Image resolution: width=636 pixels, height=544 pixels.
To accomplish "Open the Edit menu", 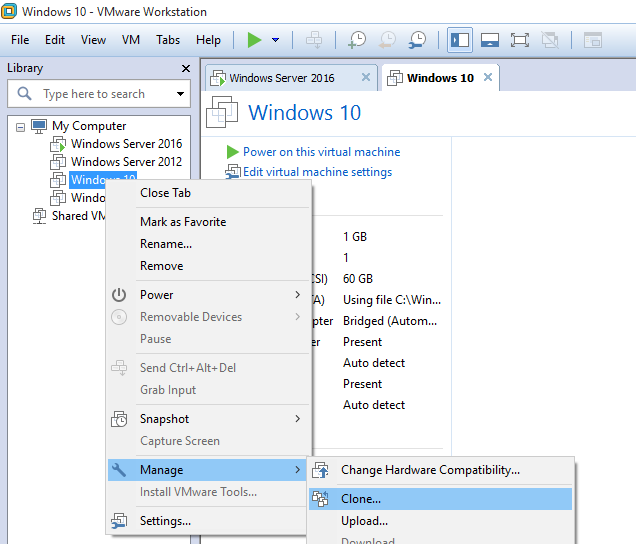I will point(55,40).
